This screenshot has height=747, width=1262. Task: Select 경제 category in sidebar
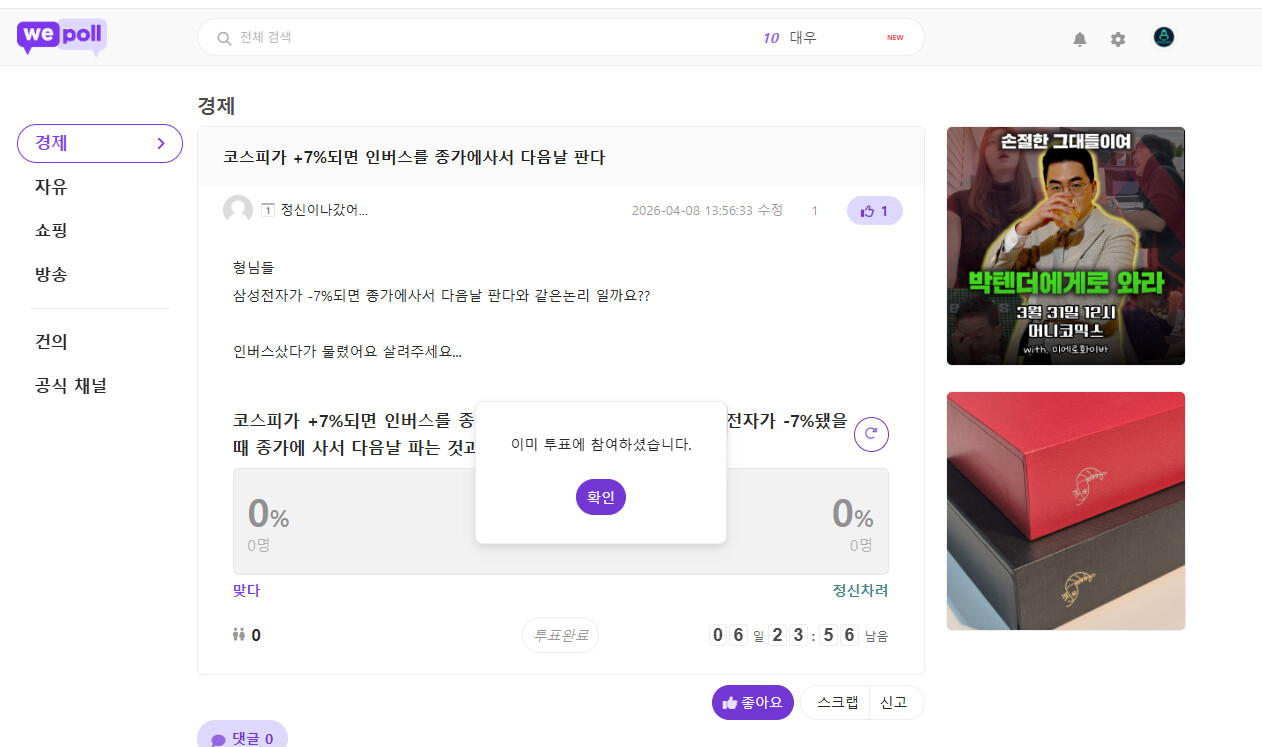pyautogui.click(x=100, y=143)
